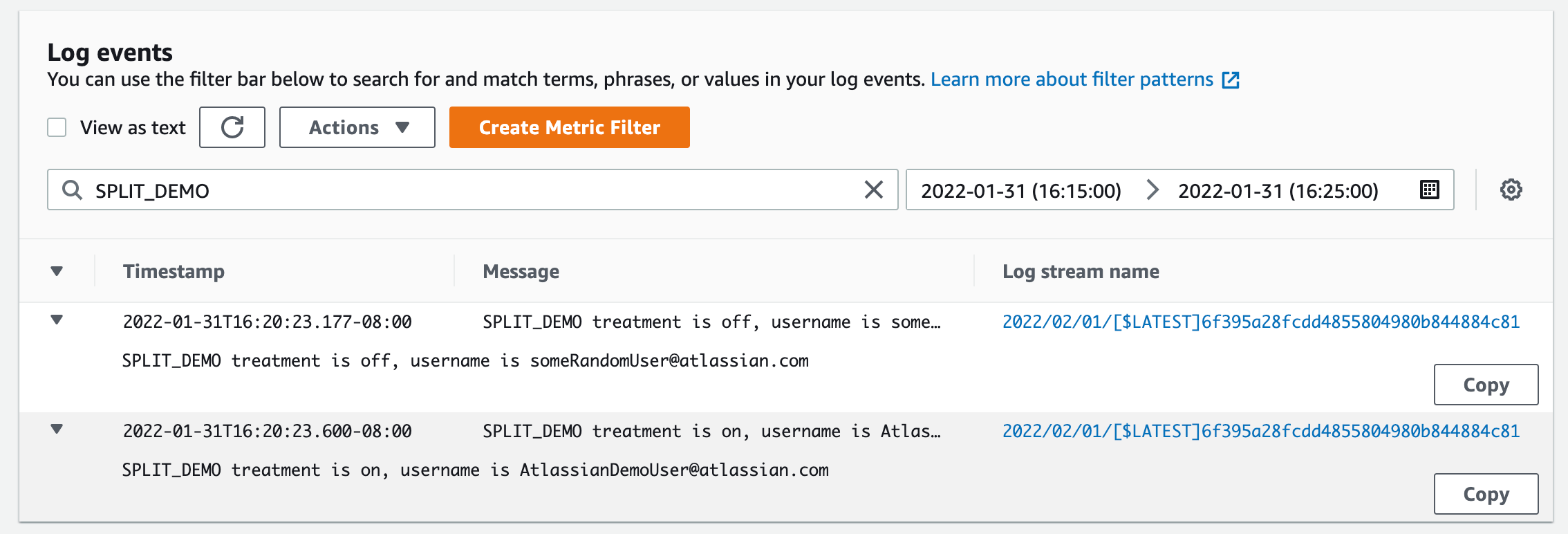Click Create Metric Filter
The width and height of the screenshot is (1568, 534).
(x=569, y=127)
